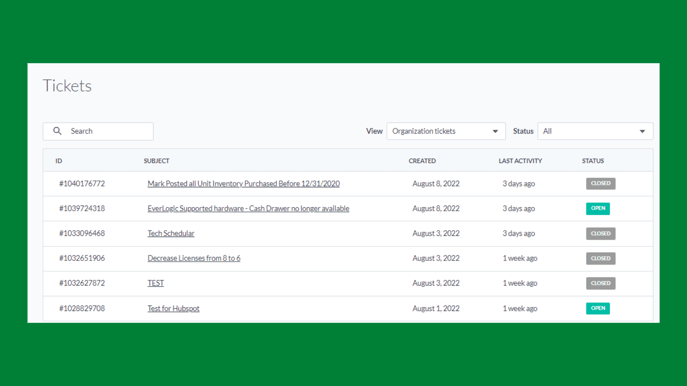Expand the Status filter dropdown set to All
The height and width of the screenshot is (386, 687).
point(595,131)
